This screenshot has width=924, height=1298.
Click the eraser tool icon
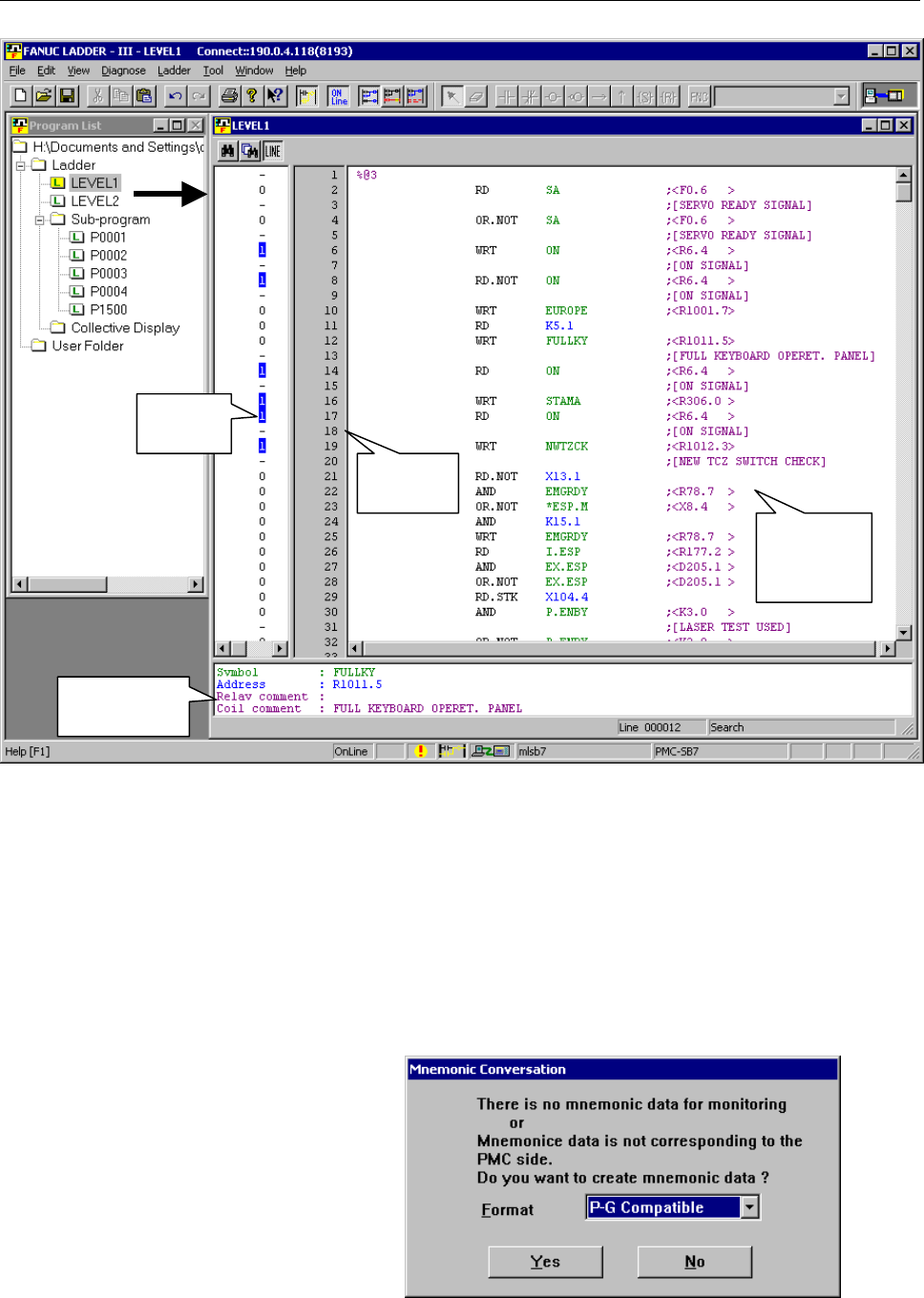[x=475, y=95]
